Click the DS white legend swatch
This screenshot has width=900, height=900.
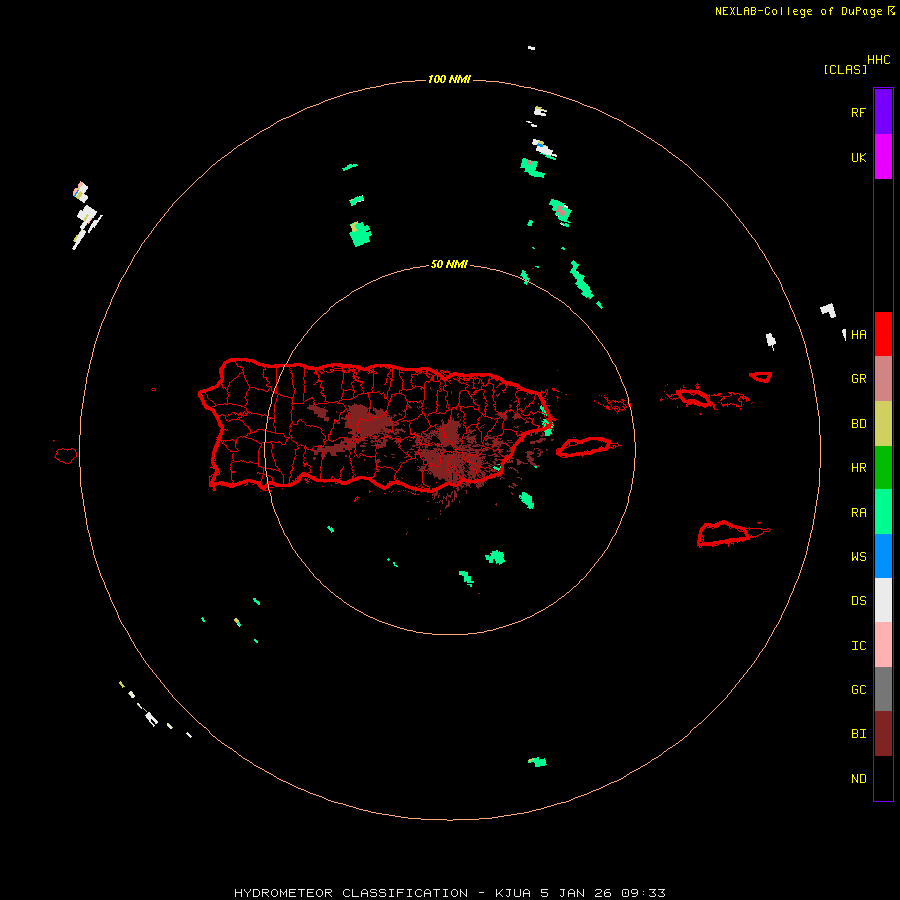[883, 600]
